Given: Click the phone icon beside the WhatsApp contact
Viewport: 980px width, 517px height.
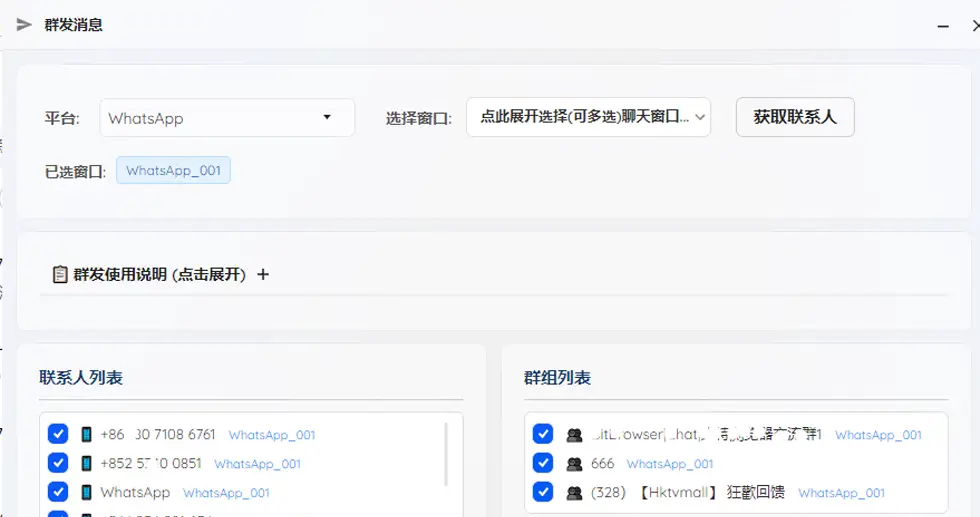Looking at the screenshot, I should click(87, 493).
